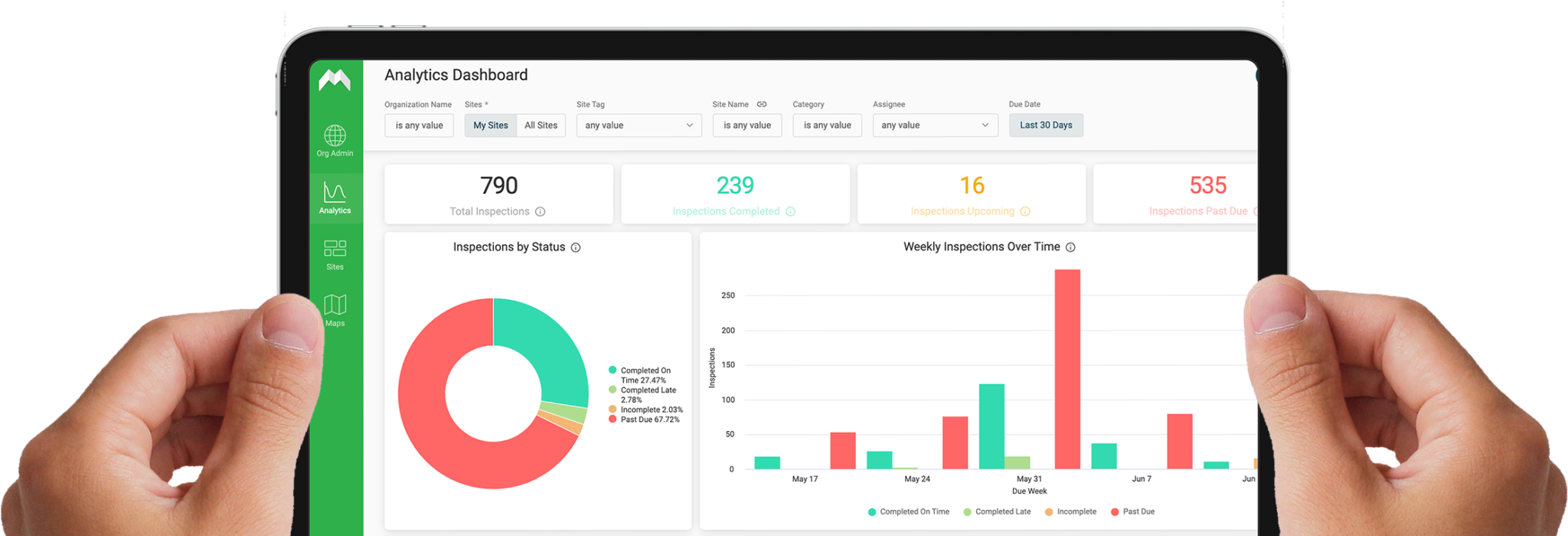Click Completed On Time 27.47% pie legend
Viewport: 1568px width, 536px height.
(x=639, y=375)
